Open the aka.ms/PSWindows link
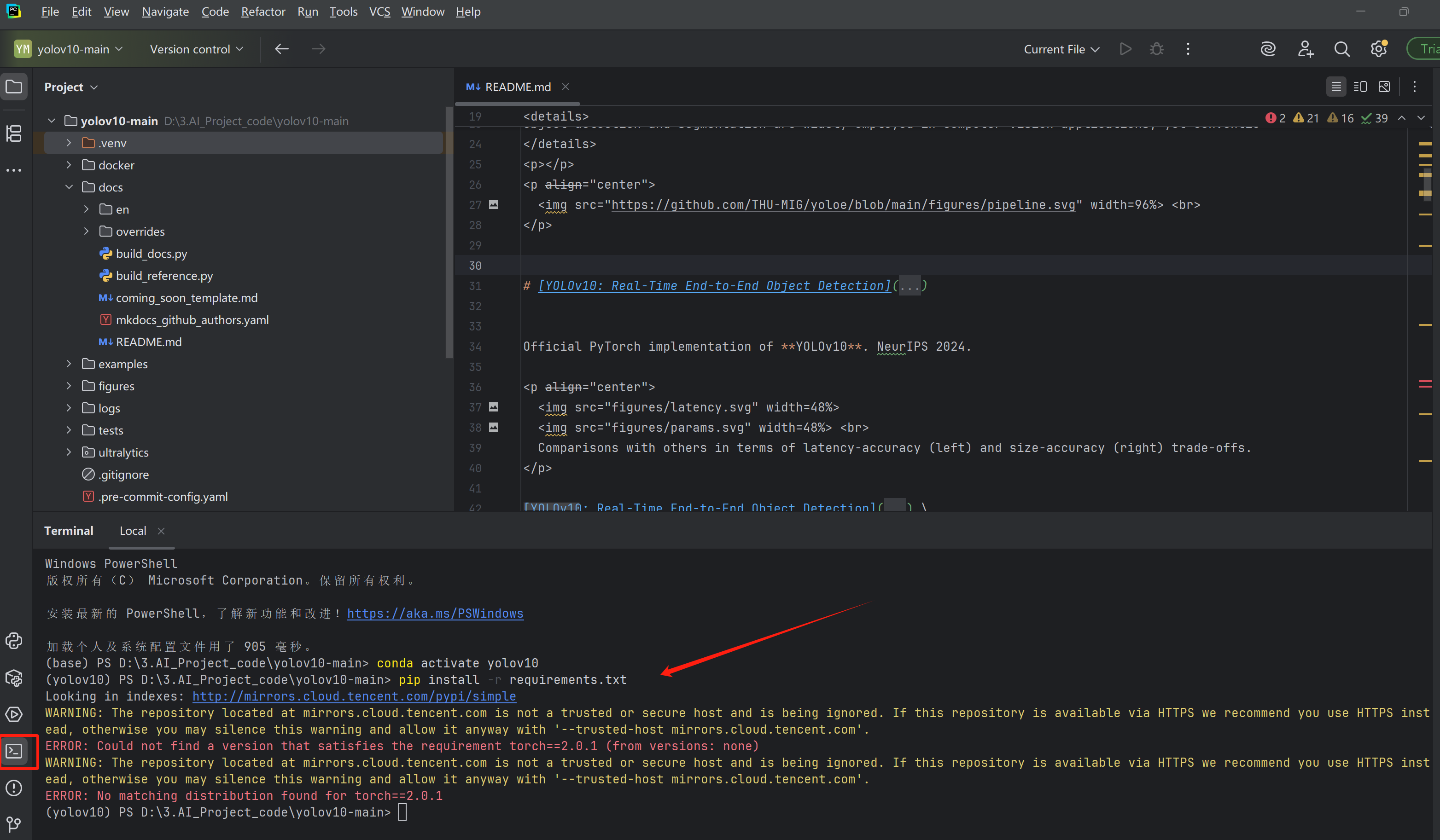 pyautogui.click(x=436, y=613)
